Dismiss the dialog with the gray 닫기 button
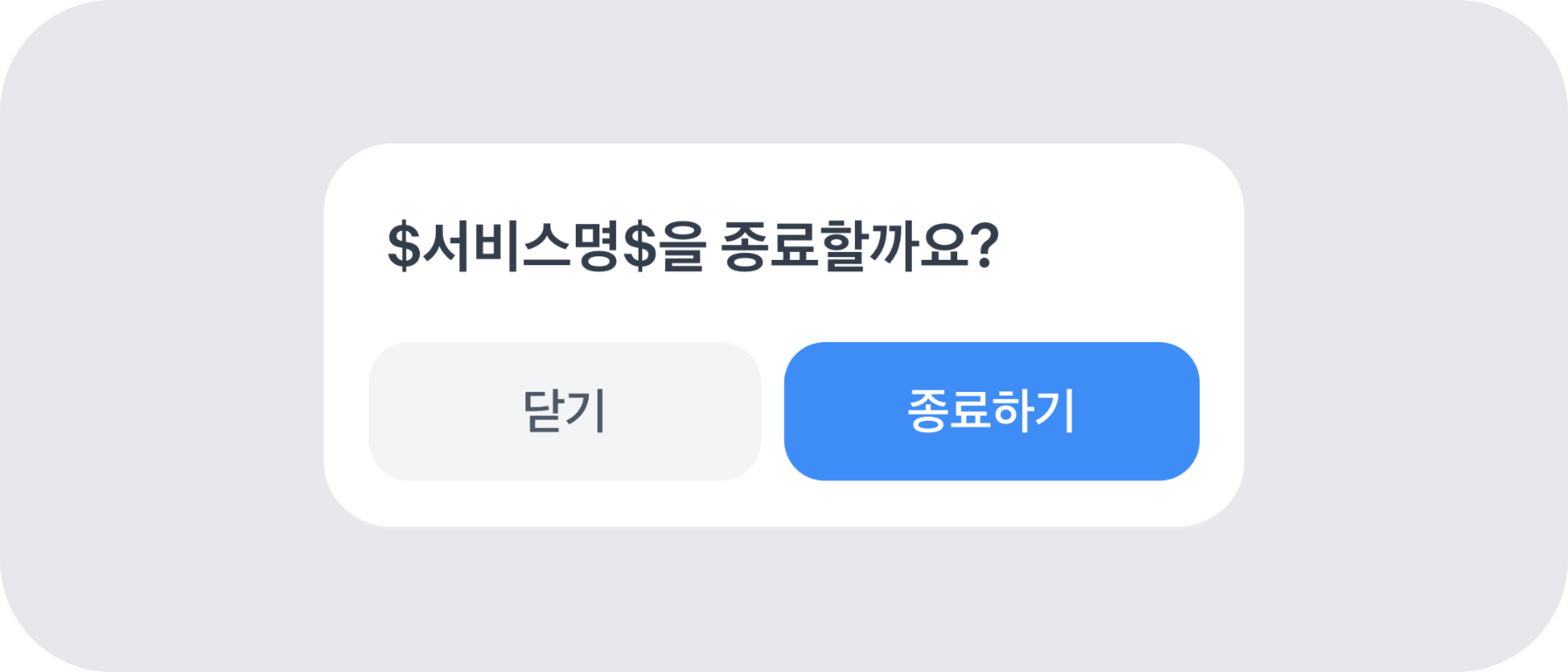This screenshot has width=1568, height=672. point(564,412)
